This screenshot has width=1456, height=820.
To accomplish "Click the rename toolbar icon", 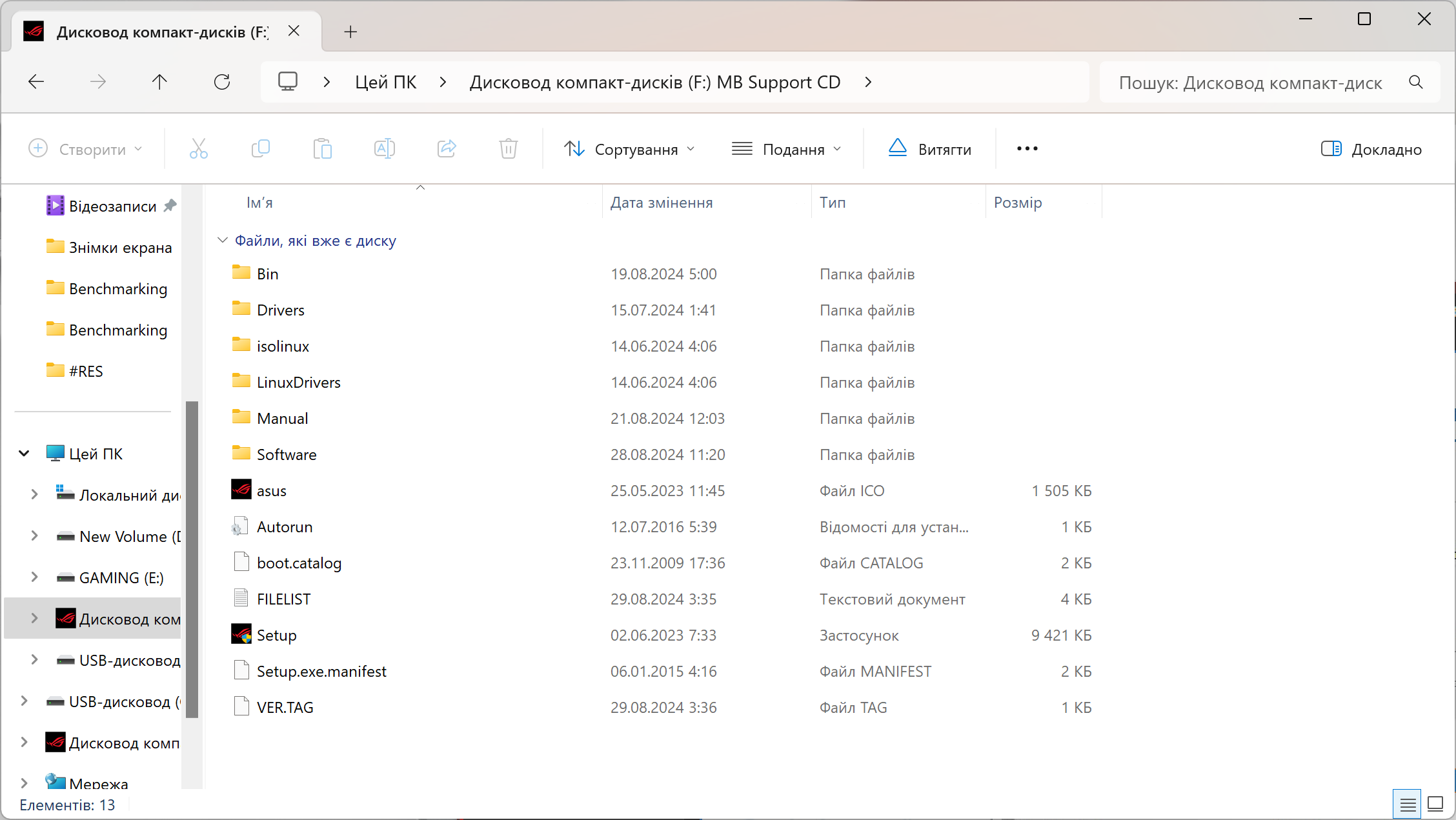I will (385, 148).
